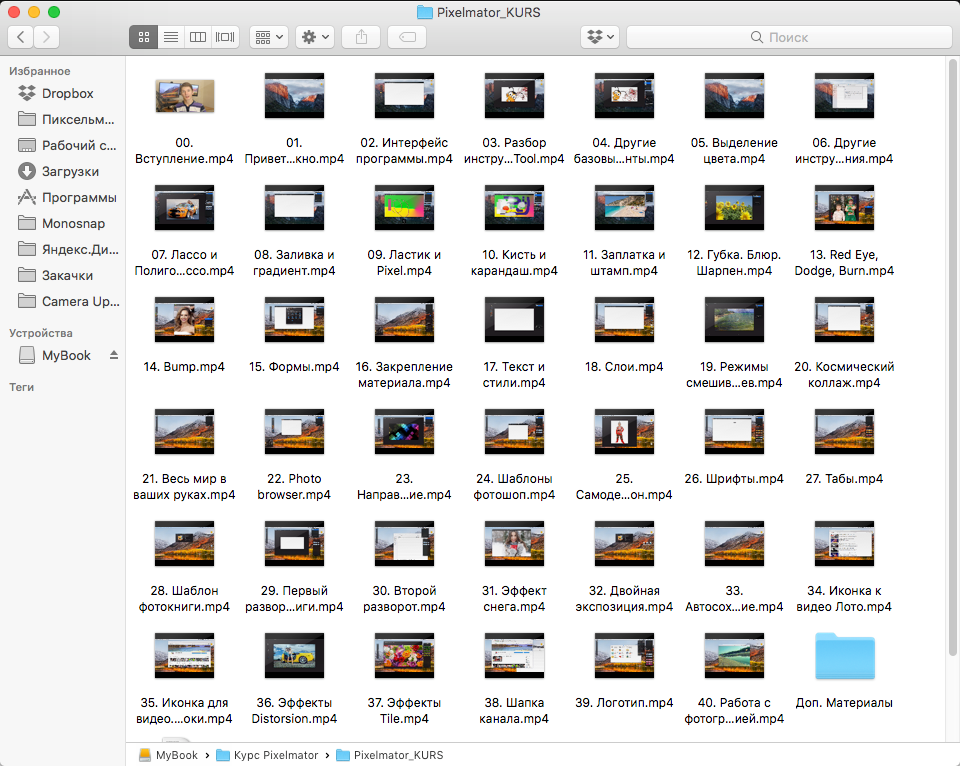Select the 01. Привет...кно.mp4 file icon

click(294, 96)
